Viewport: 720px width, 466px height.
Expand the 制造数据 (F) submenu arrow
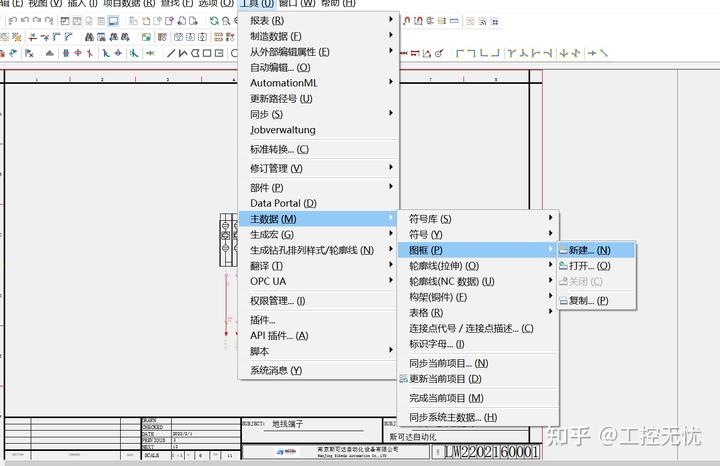click(391, 35)
